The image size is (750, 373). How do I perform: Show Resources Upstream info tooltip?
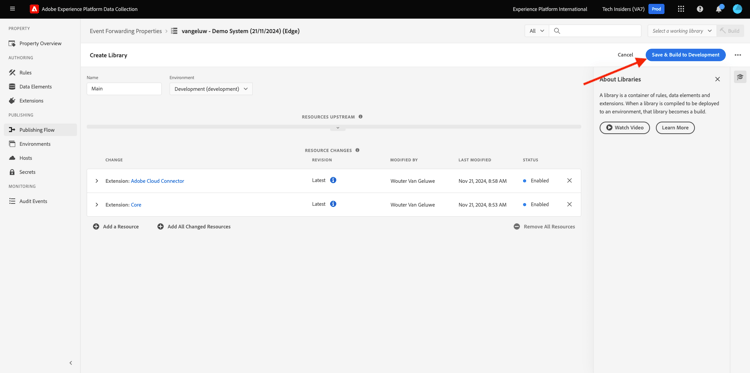point(360,116)
